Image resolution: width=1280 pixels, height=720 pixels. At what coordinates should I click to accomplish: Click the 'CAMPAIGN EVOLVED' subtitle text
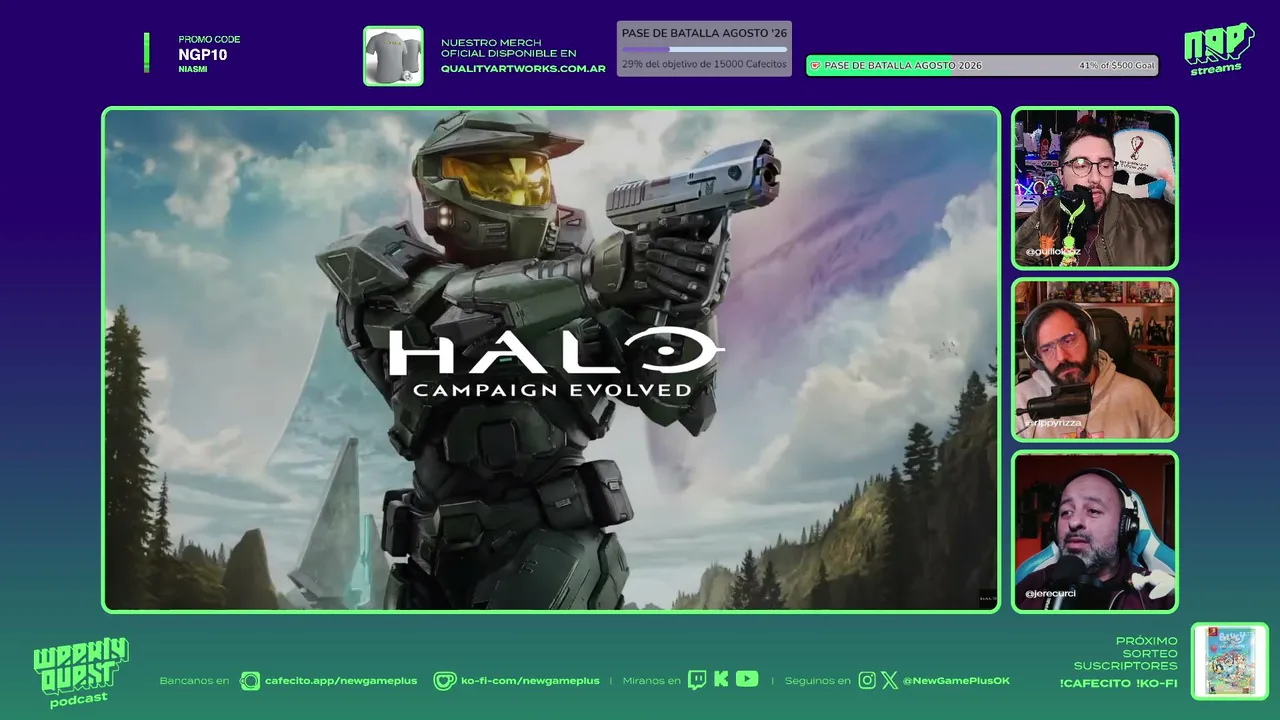click(552, 389)
